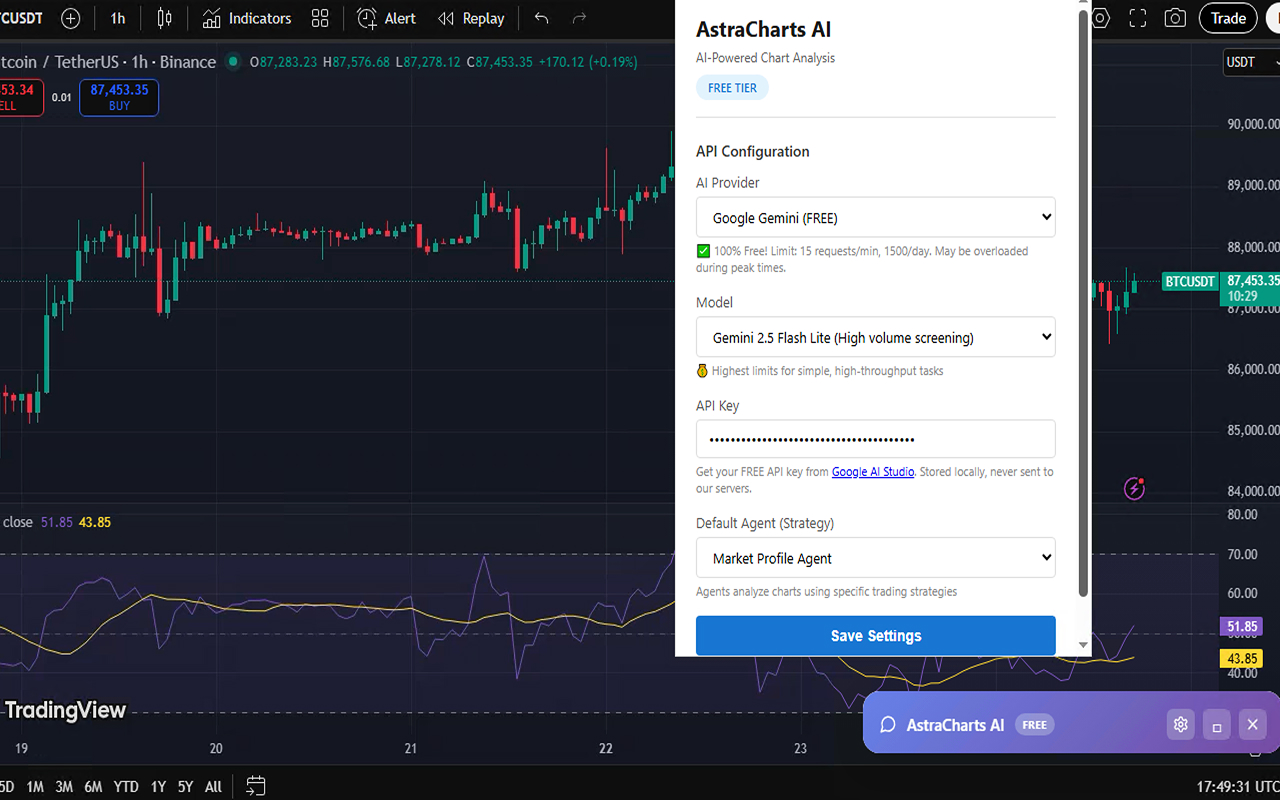
Task: Click Save Settings
Action: (876, 636)
